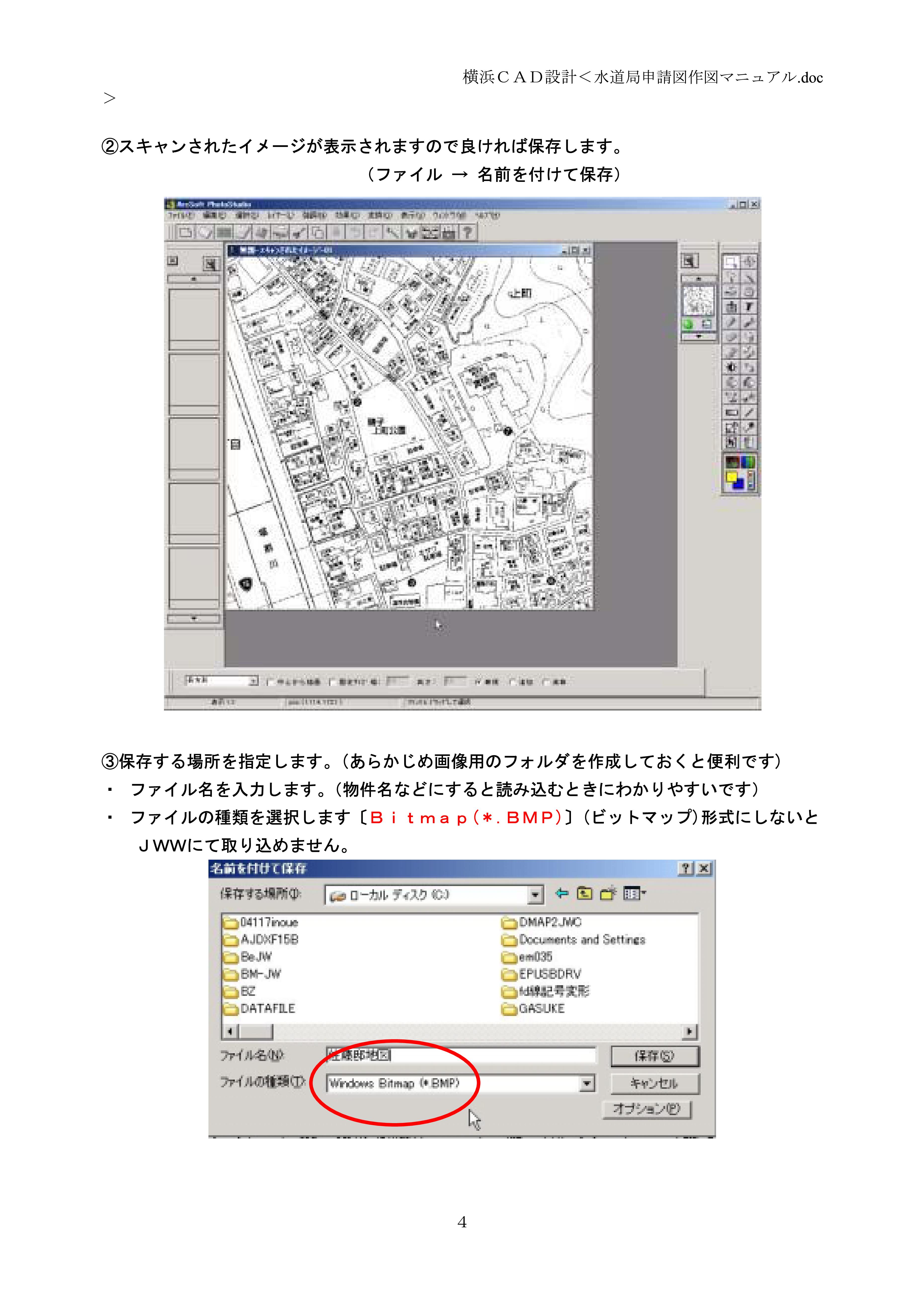The height and width of the screenshot is (1308, 924).
Task: Select the Documents and Settings folder
Action: tap(574, 939)
